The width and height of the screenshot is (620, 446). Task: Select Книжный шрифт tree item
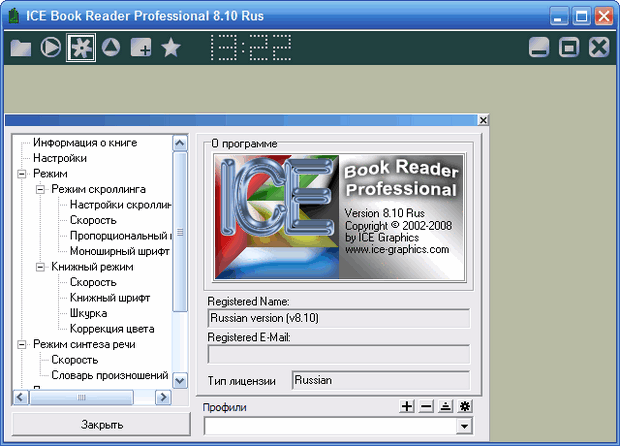coord(110,298)
